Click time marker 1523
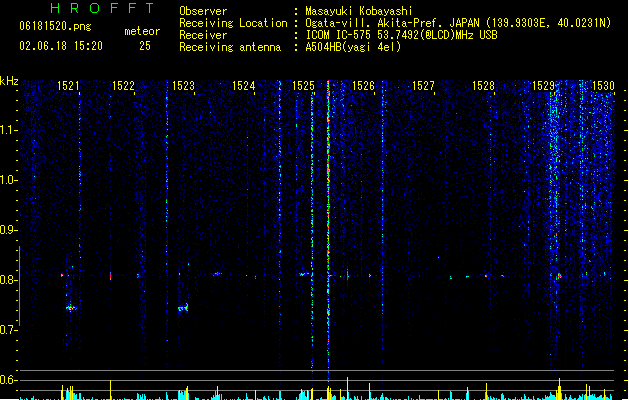629x400 pixels. coord(183,86)
